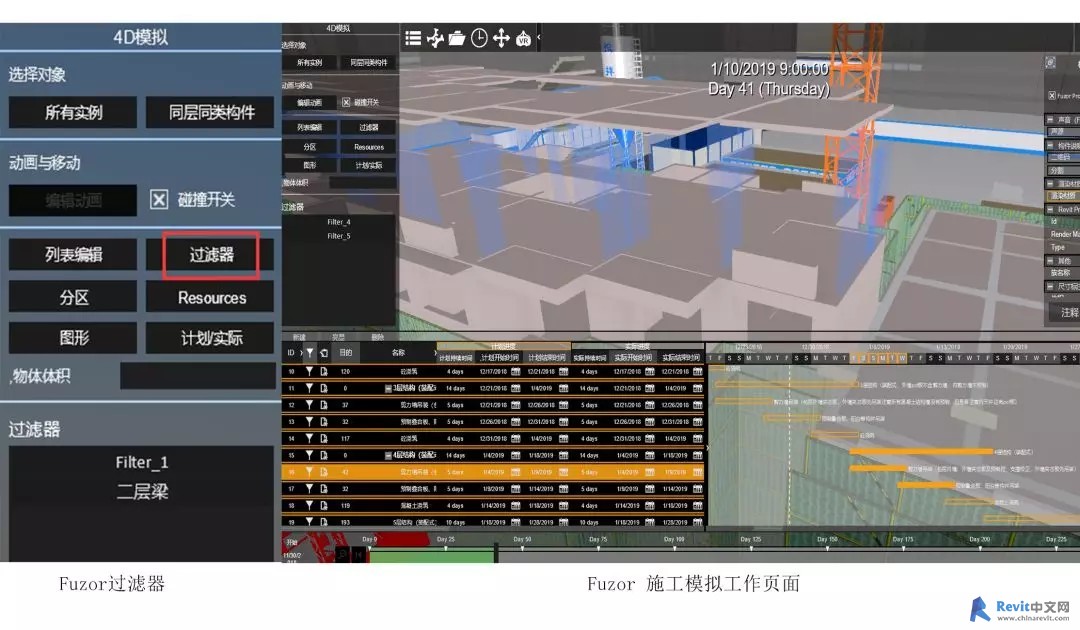Collapse the 尺寸标注 section in the right panel

coord(1050,286)
